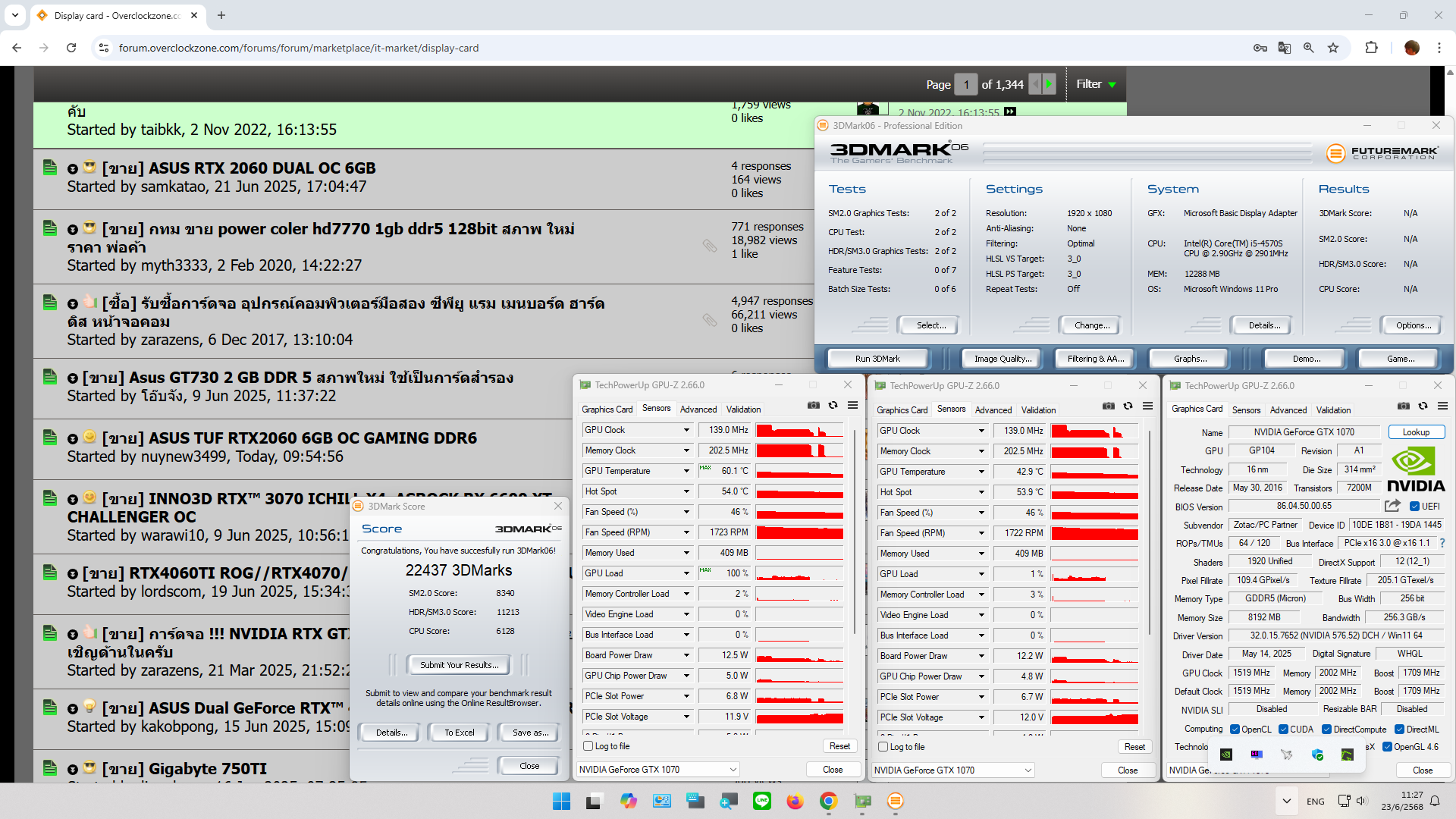Click the BIOS export share icon
The image size is (1456, 819).
(x=1392, y=506)
